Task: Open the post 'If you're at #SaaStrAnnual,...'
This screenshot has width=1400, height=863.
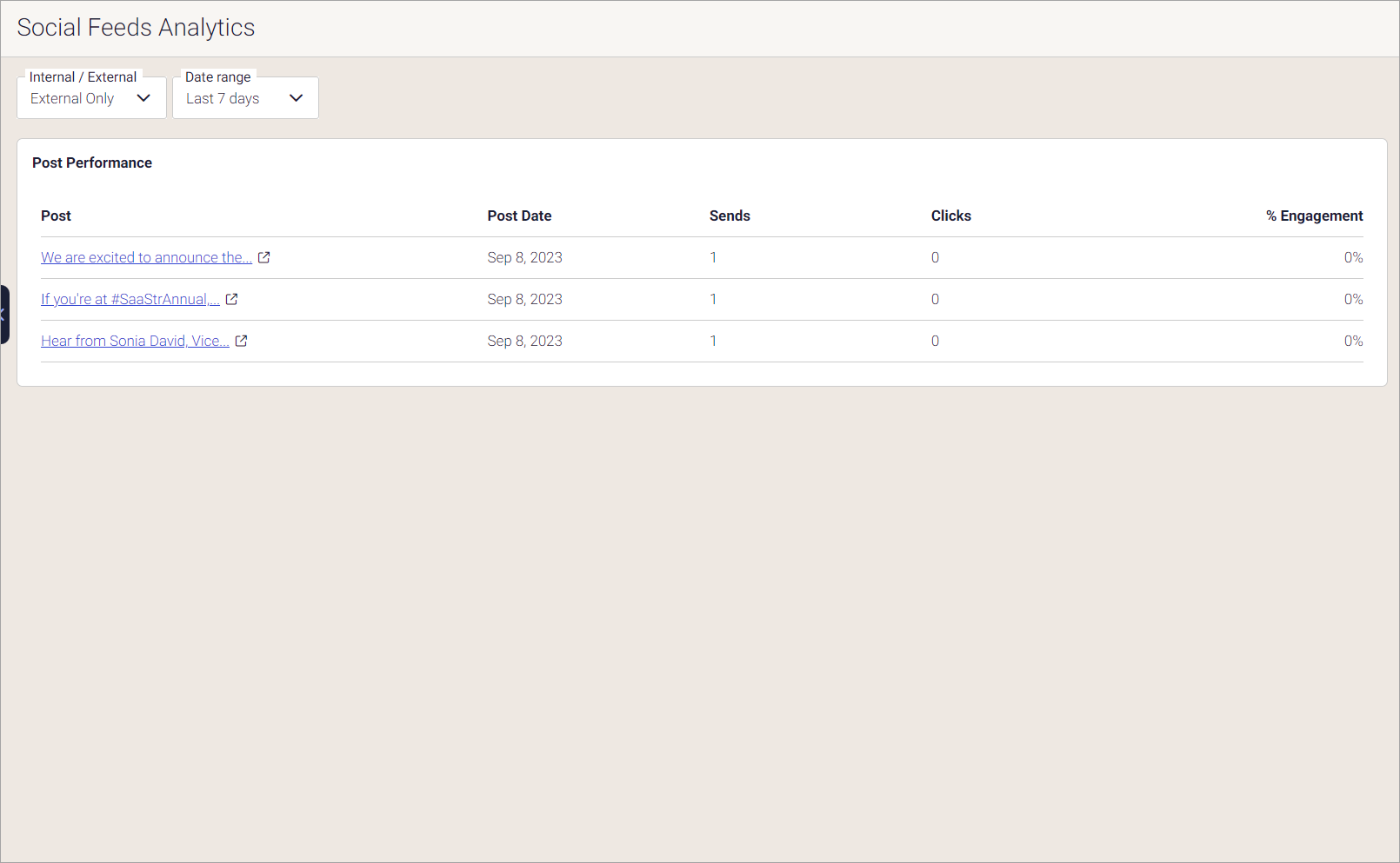Action: 130,299
